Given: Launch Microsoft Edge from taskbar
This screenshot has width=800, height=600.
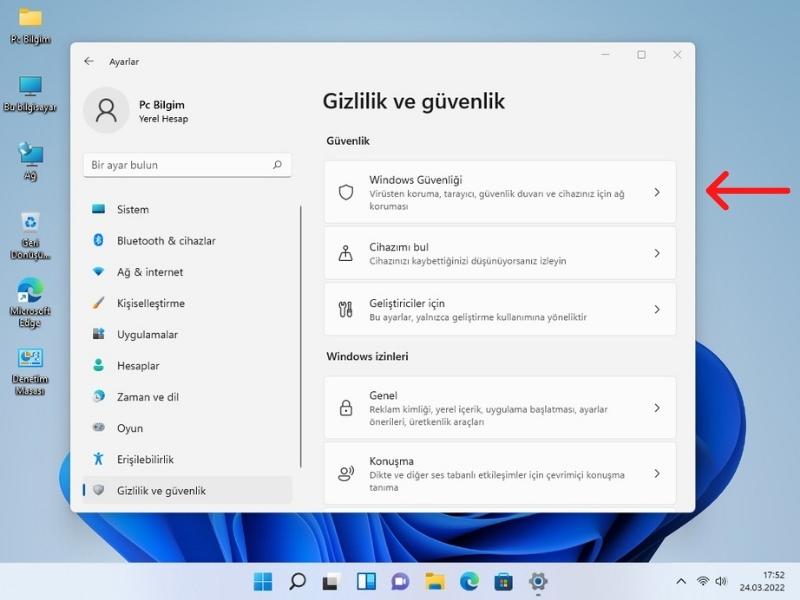Looking at the screenshot, I should click(469, 581).
